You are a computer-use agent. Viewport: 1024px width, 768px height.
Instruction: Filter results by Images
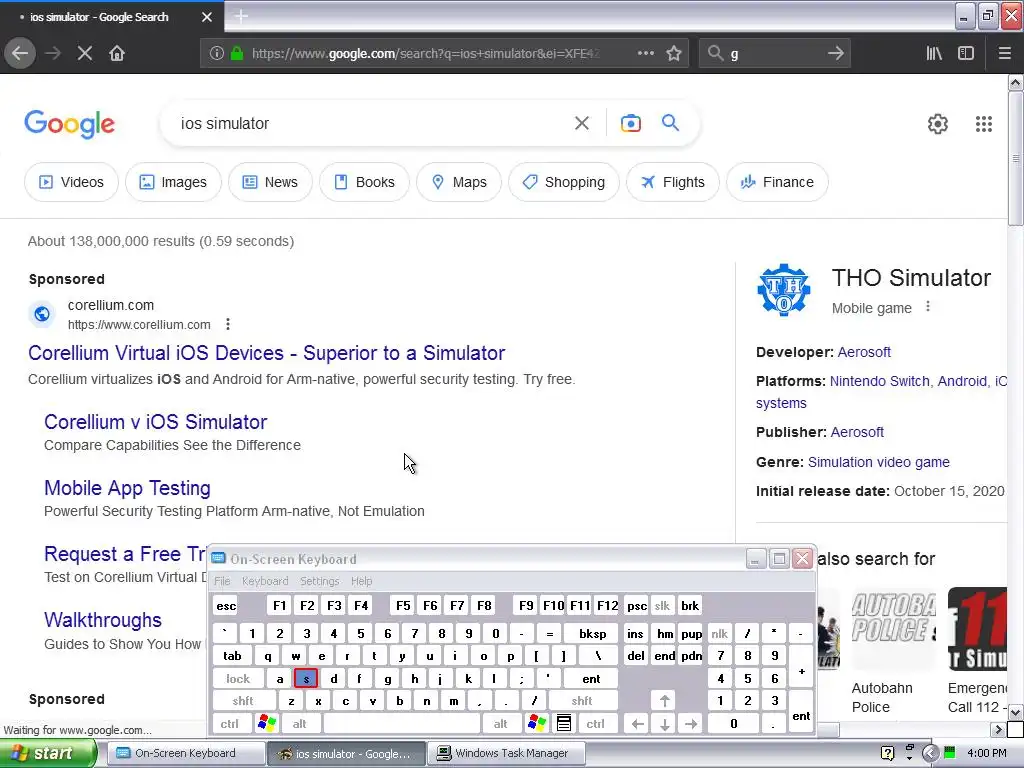tap(173, 182)
